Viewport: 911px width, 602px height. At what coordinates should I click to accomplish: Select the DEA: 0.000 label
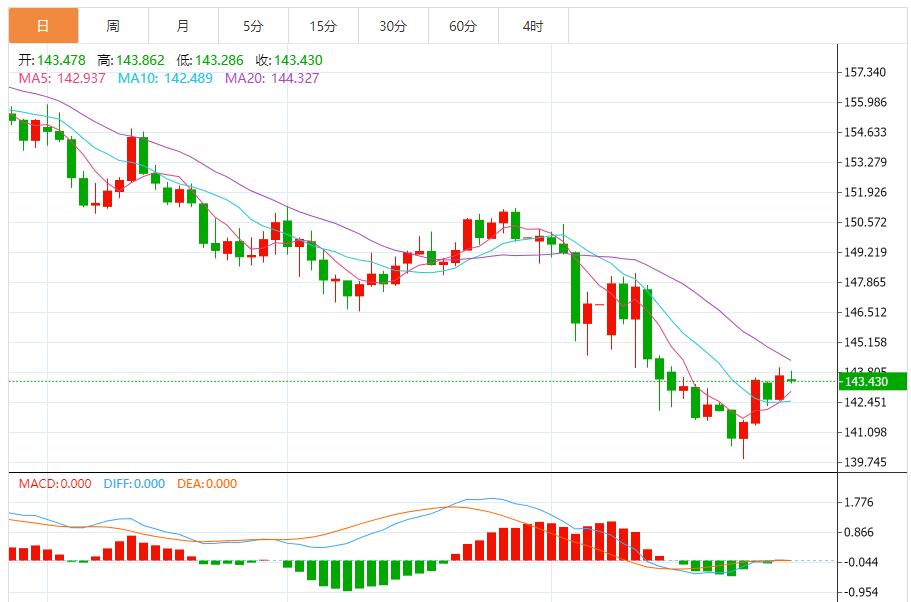[x=207, y=484]
